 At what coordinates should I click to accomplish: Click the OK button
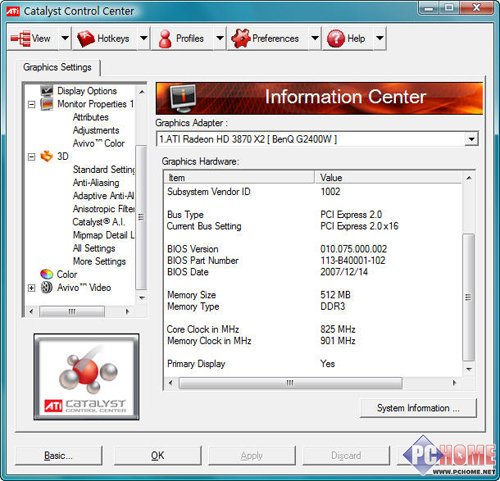click(157, 455)
